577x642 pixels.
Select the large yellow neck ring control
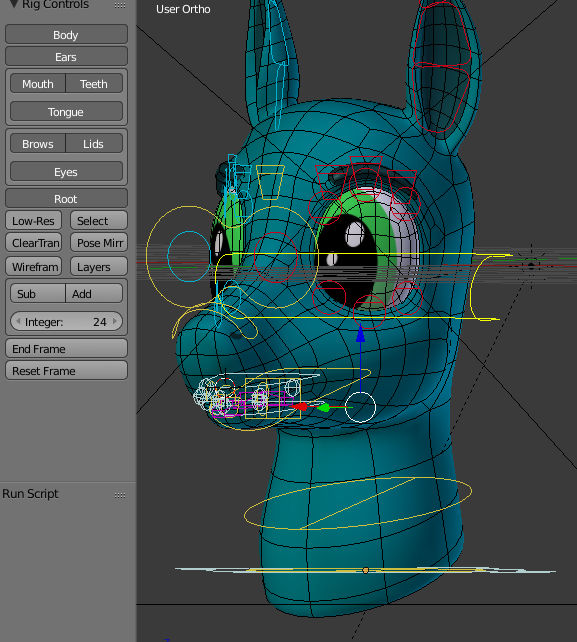click(x=358, y=504)
